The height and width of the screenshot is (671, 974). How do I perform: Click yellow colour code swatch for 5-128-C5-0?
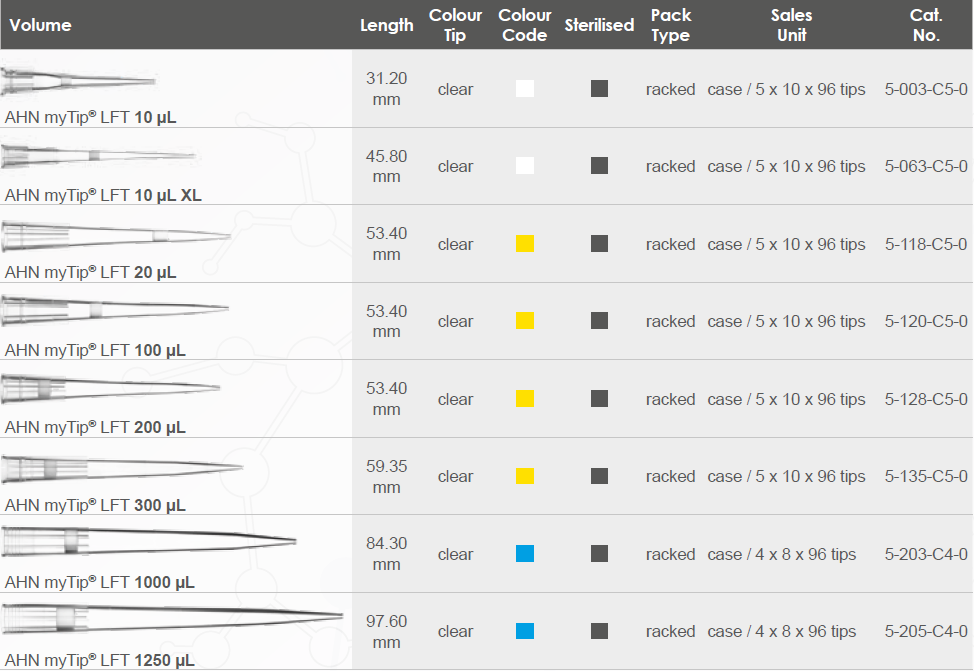pyautogui.click(x=525, y=398)
